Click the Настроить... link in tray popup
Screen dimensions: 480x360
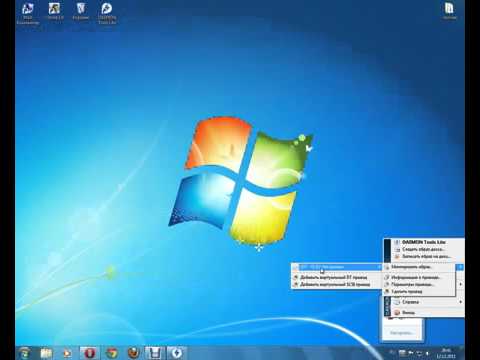point(402,333)
